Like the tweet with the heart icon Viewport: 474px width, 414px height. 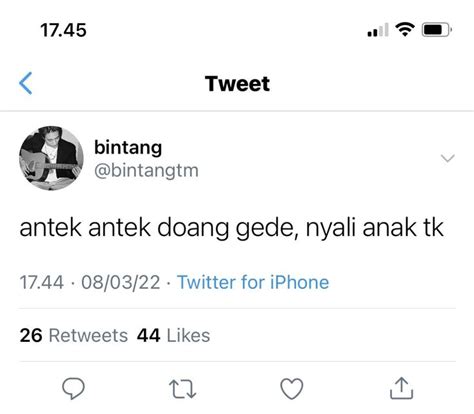pyautogui.click(x=292, y=389)
